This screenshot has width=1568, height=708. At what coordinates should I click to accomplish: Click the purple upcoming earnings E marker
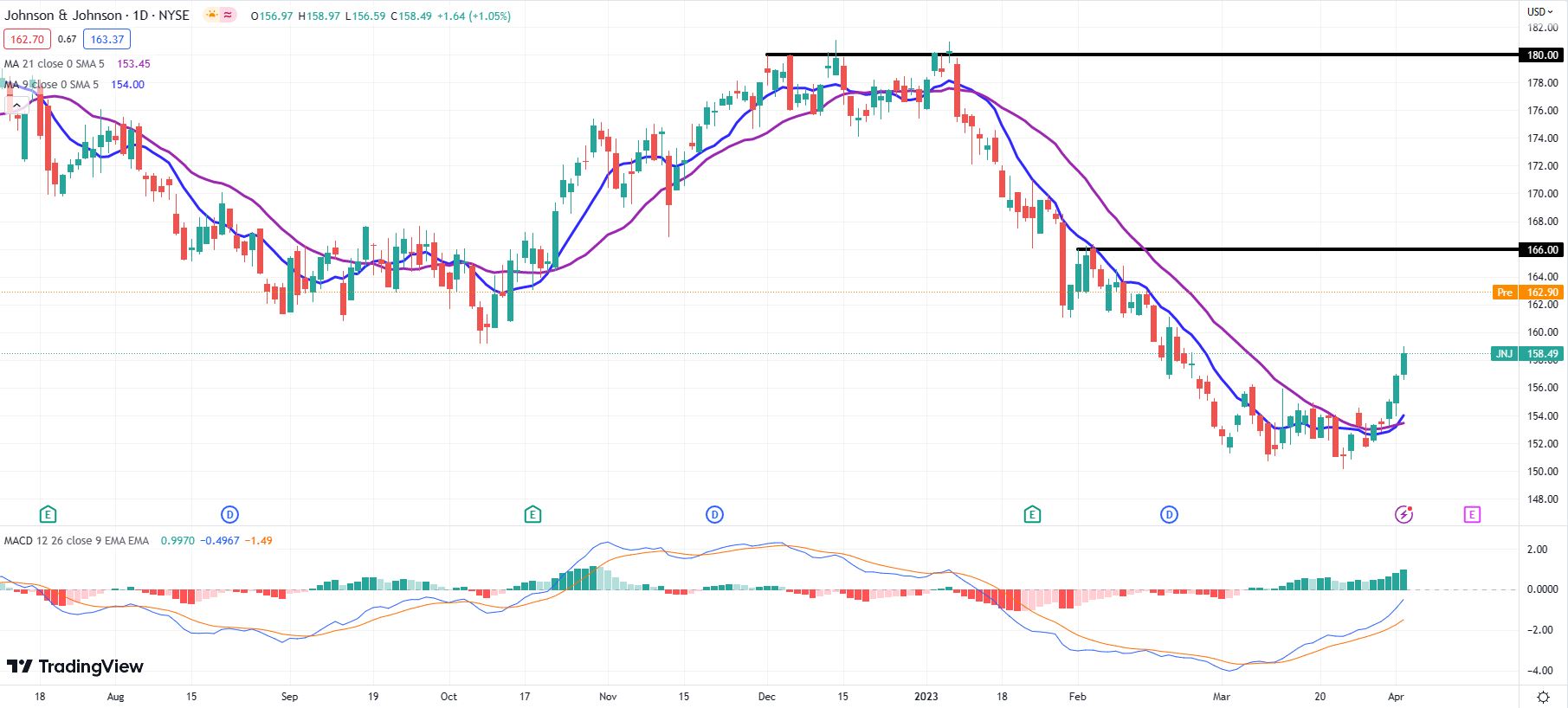click(x=1472, y=515)
